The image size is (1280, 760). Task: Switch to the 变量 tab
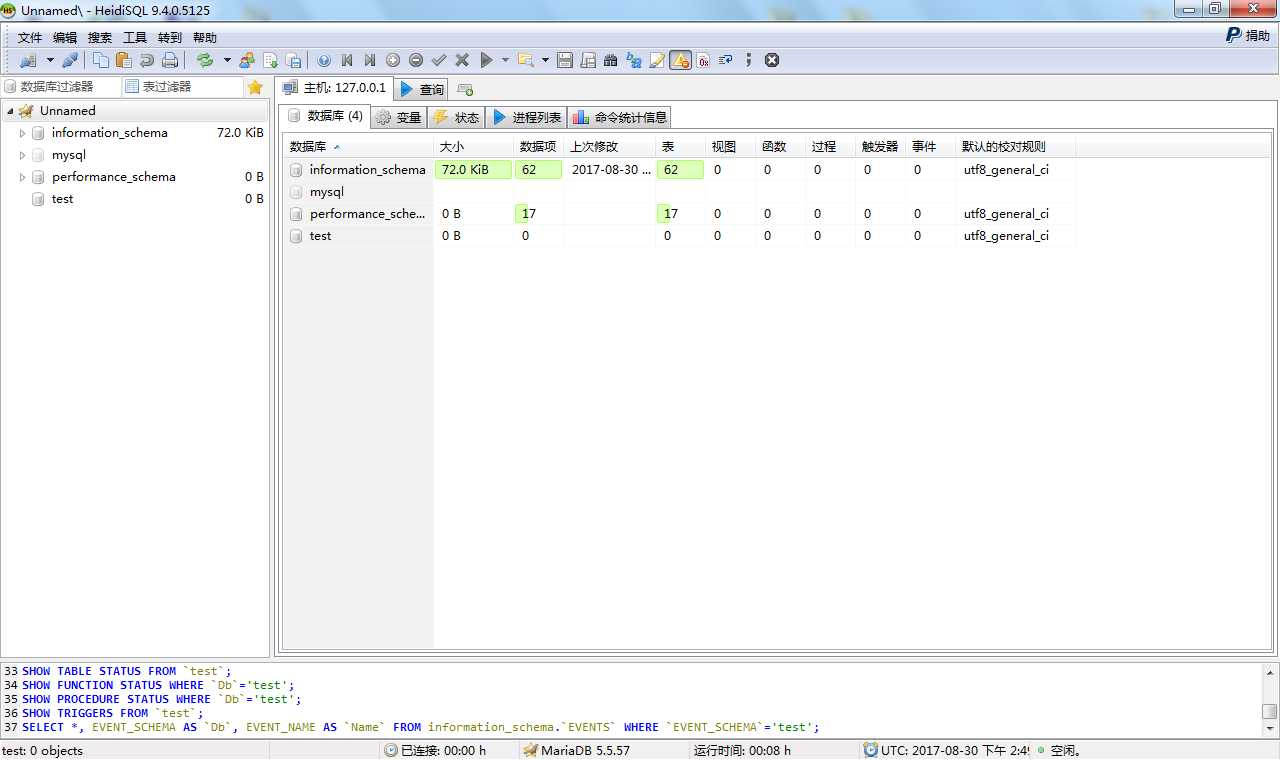(399, 117)
